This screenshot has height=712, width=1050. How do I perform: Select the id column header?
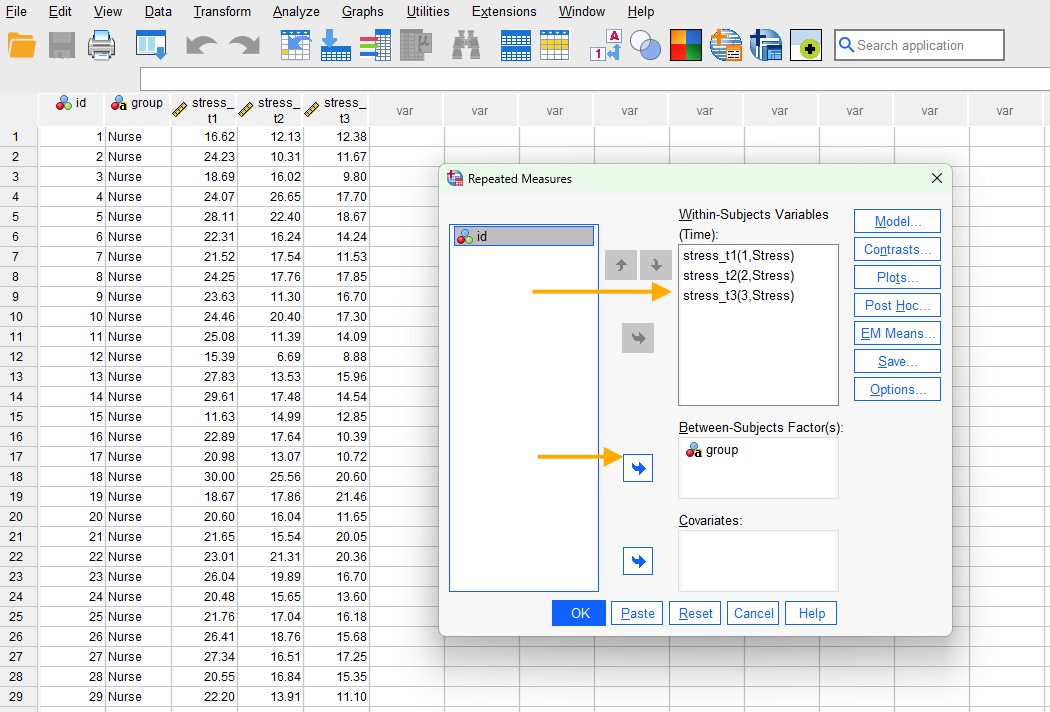[x=72, y=110]
